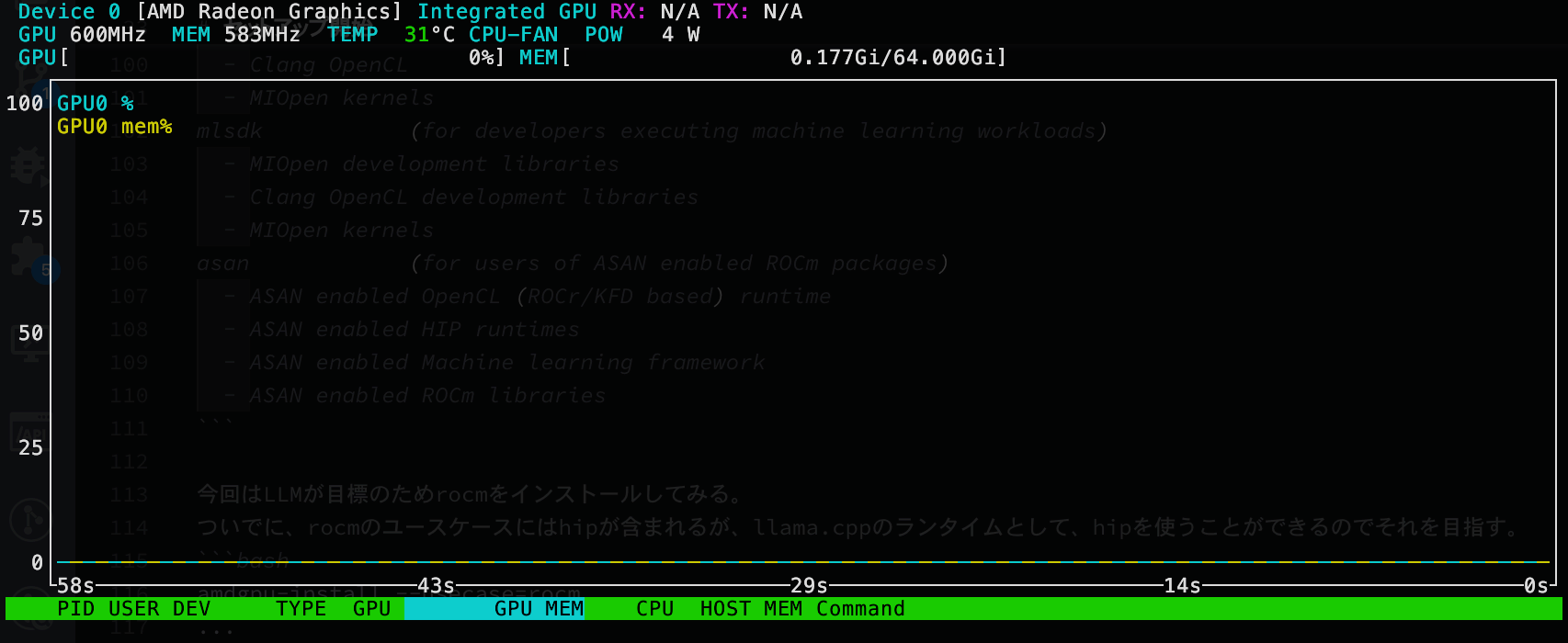Click the 'CPU-FAN' label

point(514,35)
